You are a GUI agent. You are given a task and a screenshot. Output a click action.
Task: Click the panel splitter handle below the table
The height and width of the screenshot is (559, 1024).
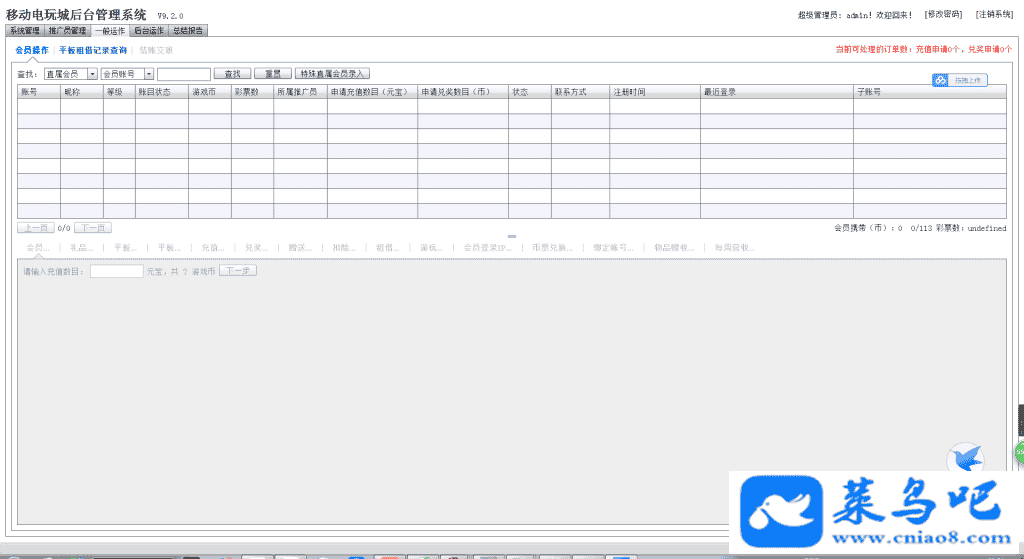click(x=512, y=236)
